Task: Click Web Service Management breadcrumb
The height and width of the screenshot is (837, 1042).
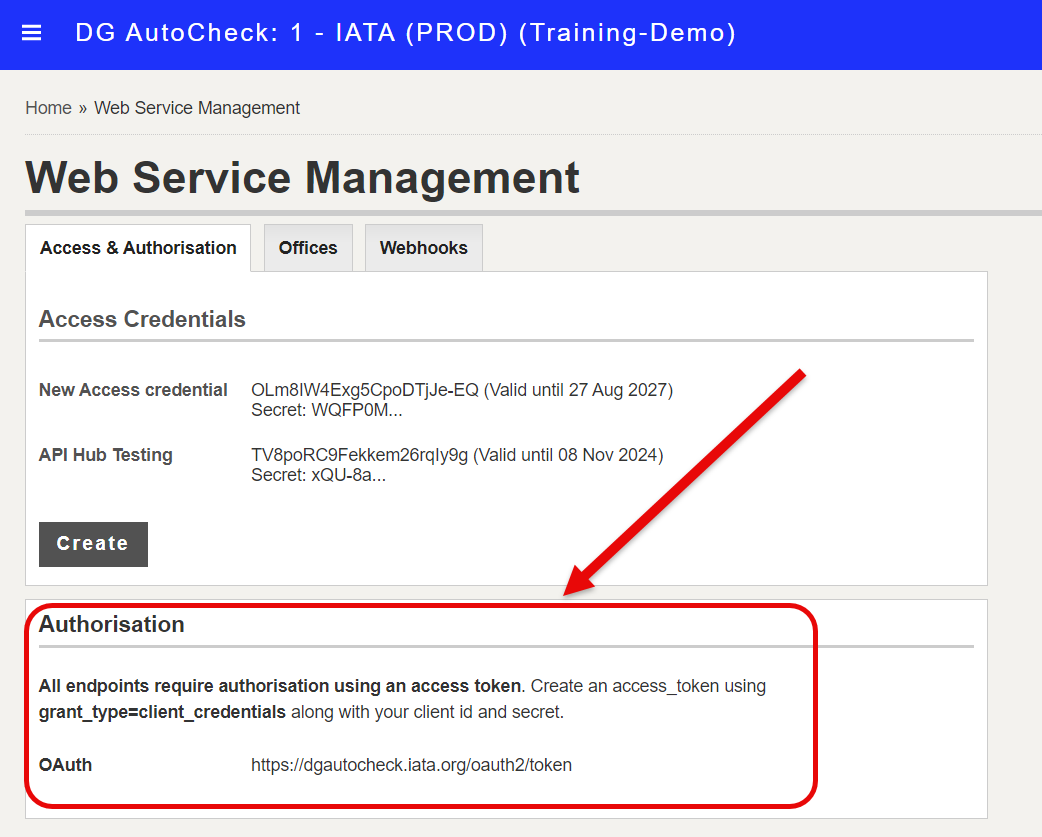Action: click(x=197, y=108)
